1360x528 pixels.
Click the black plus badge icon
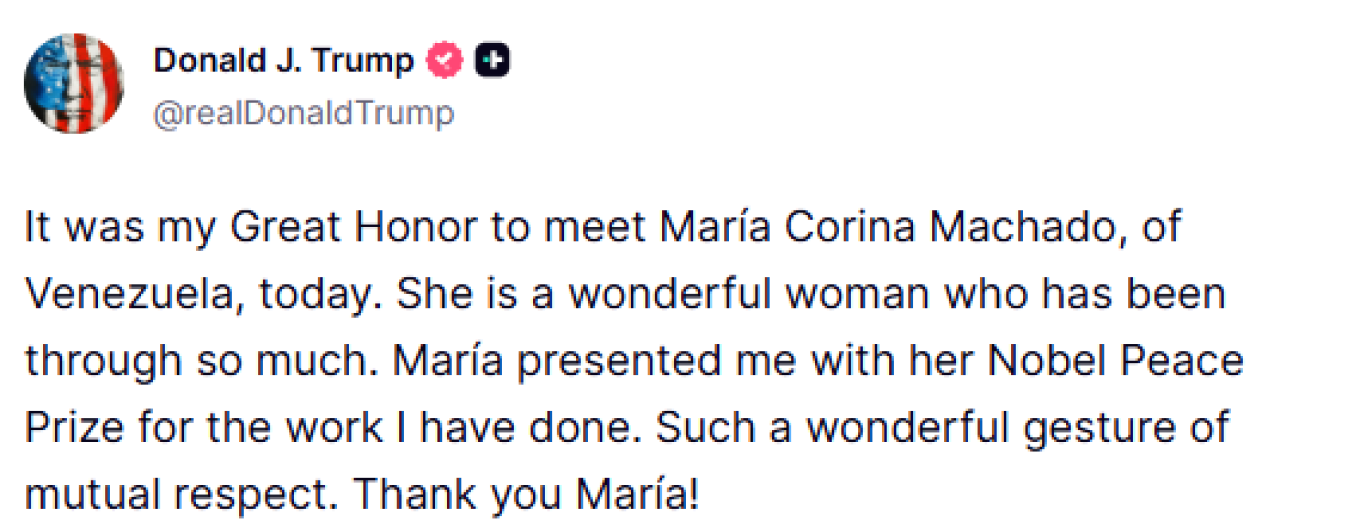[x=491, y=62]
